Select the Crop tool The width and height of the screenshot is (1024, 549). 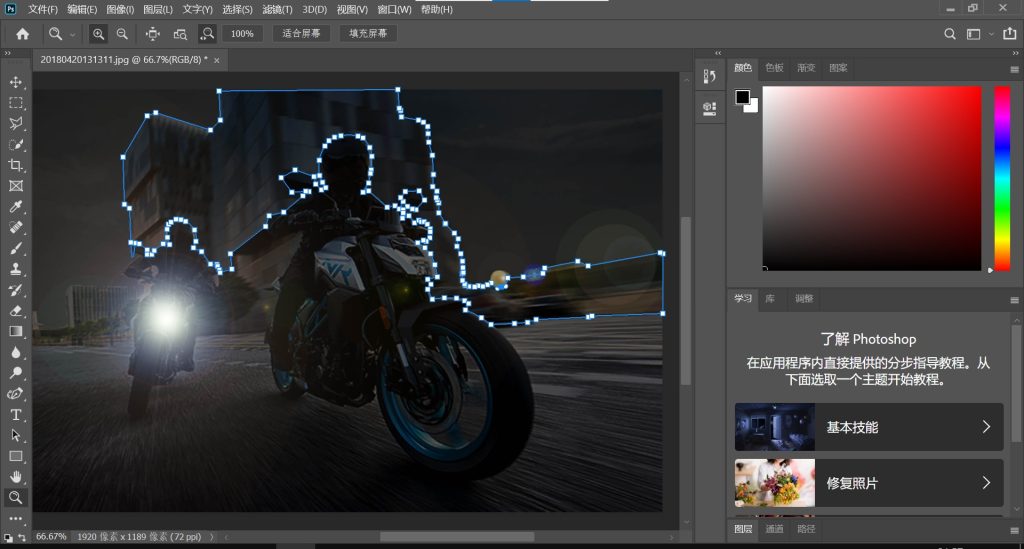pos(15,165)
